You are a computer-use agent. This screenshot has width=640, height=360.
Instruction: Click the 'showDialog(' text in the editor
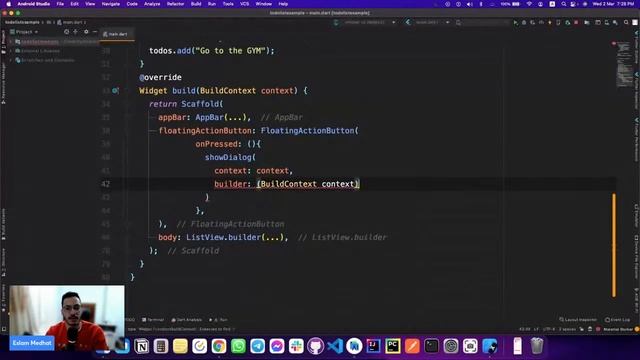point(230,157)
